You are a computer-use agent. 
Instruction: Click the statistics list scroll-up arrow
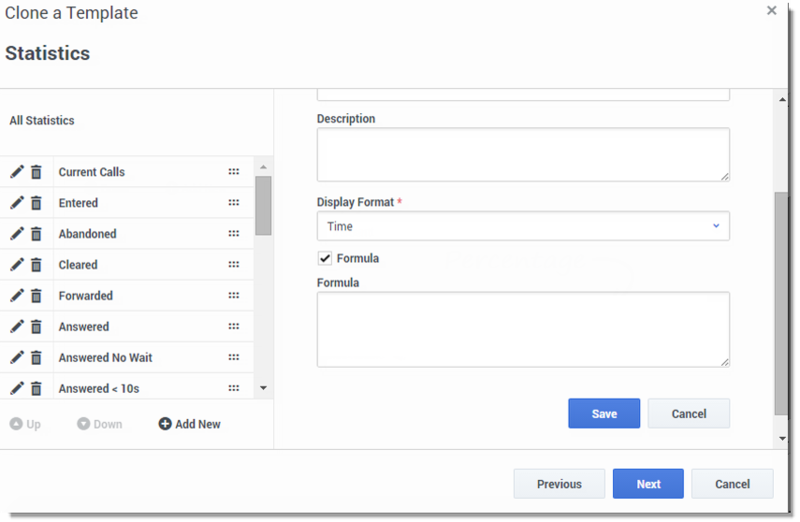263,167
